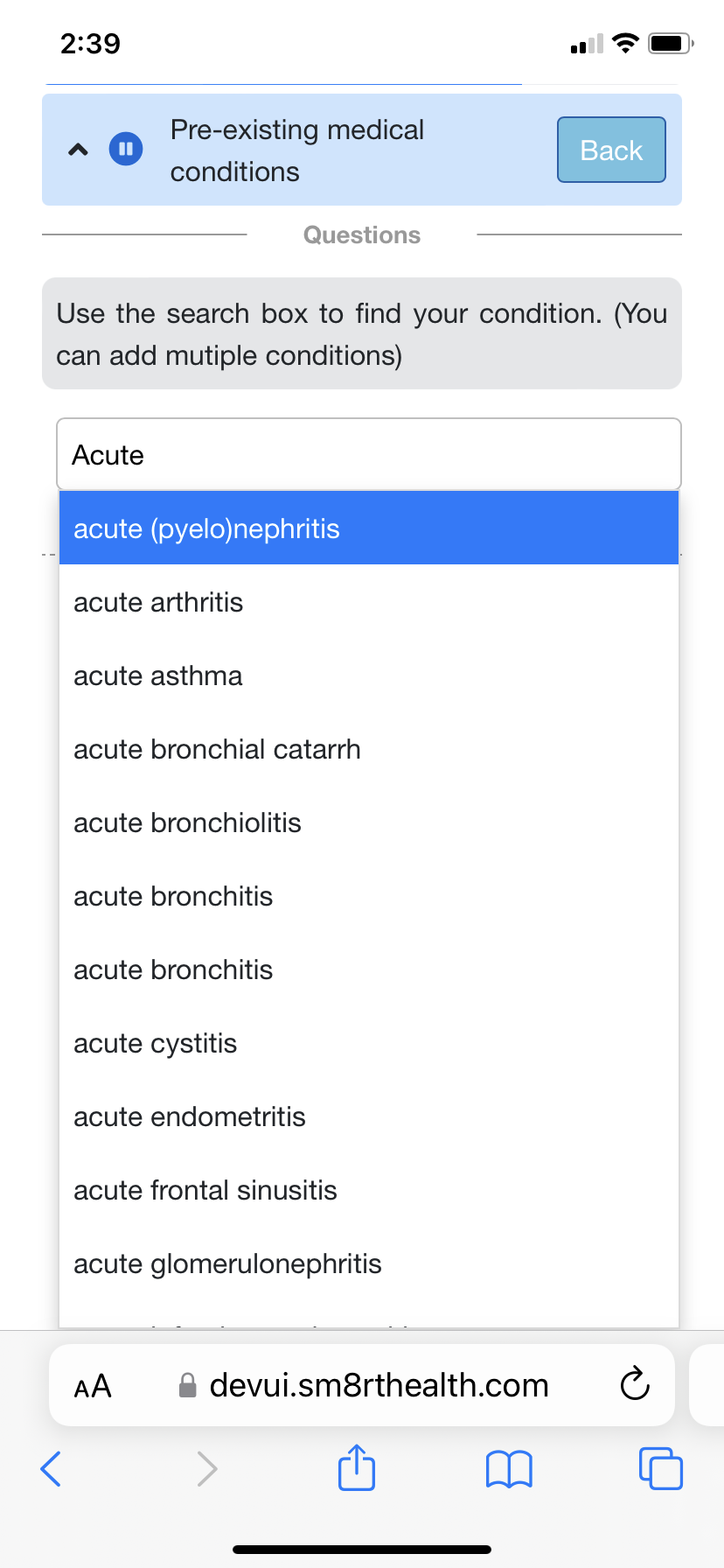This screenshot has width=724, height=1568.
Task: Choose acute arthritis in the list
Action: click(368, 602)
